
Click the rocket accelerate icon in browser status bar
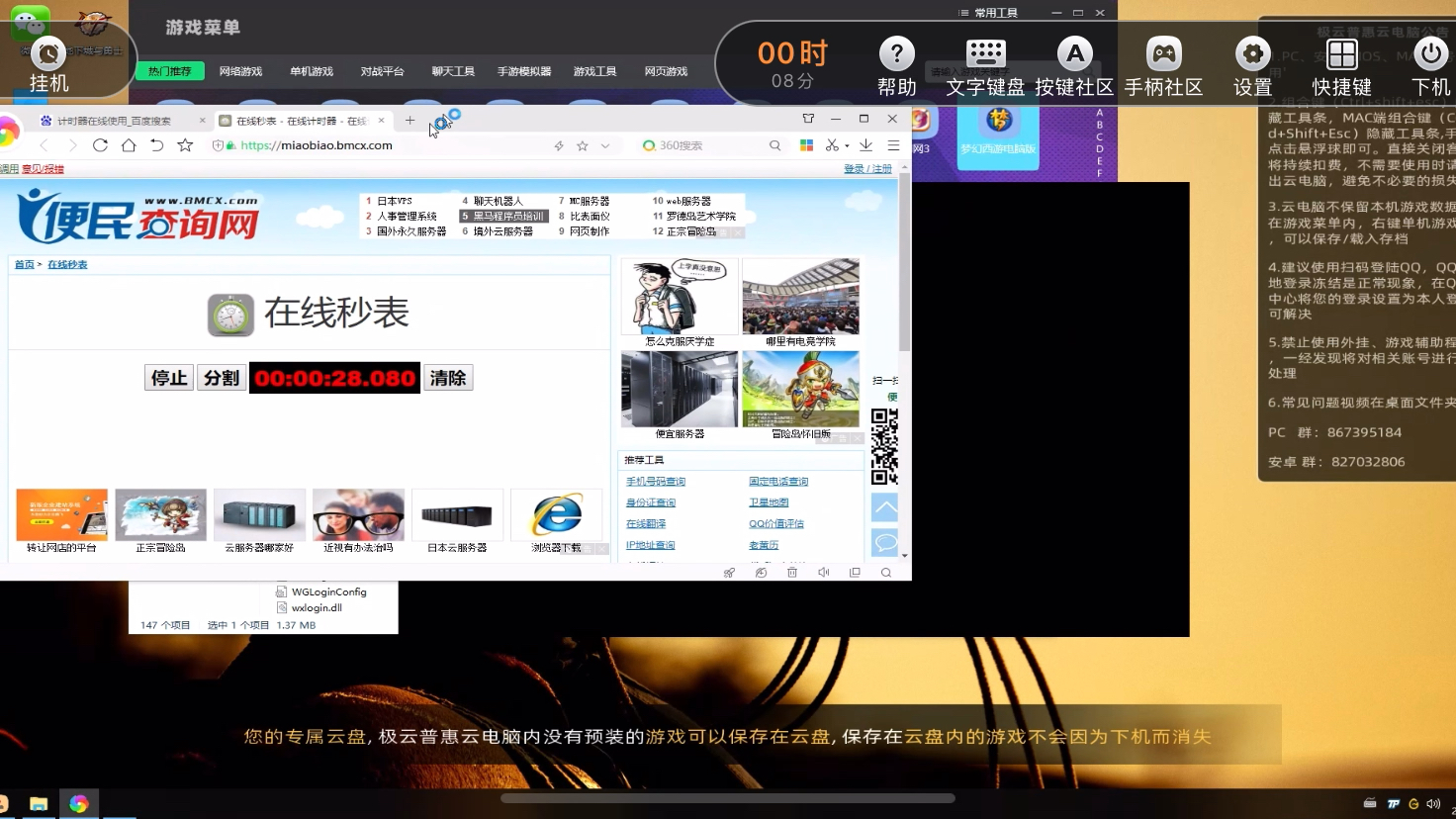[729, 573]
